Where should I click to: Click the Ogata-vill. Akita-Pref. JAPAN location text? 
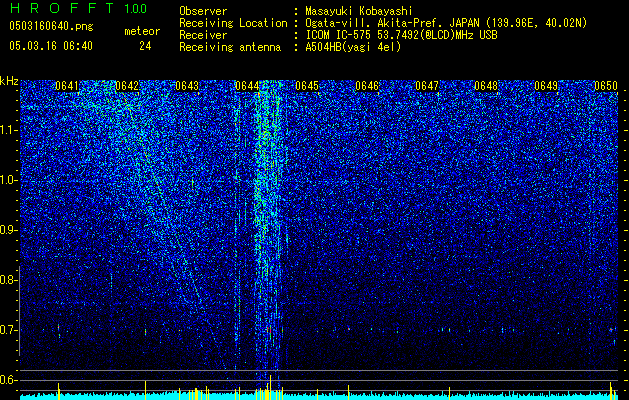pyautogui.click(x=446, y=23)
